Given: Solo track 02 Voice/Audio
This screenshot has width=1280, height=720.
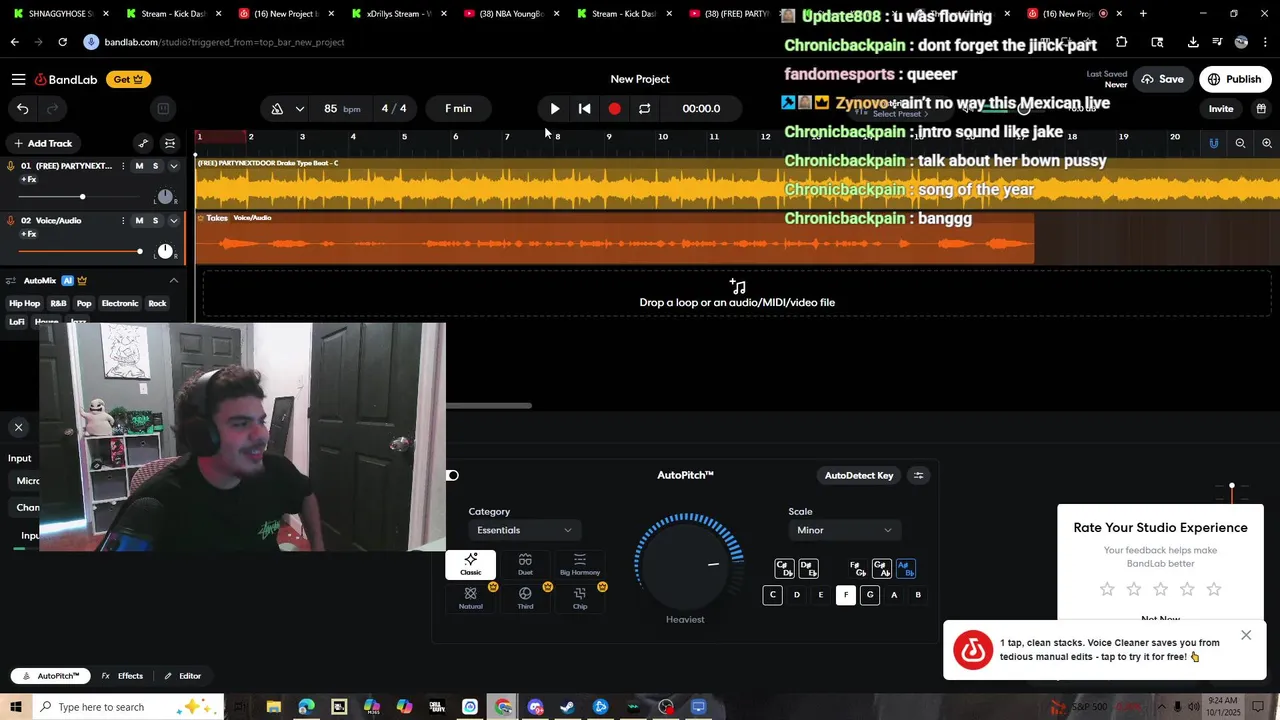Looking at the screenshot, I should [155, 220].
